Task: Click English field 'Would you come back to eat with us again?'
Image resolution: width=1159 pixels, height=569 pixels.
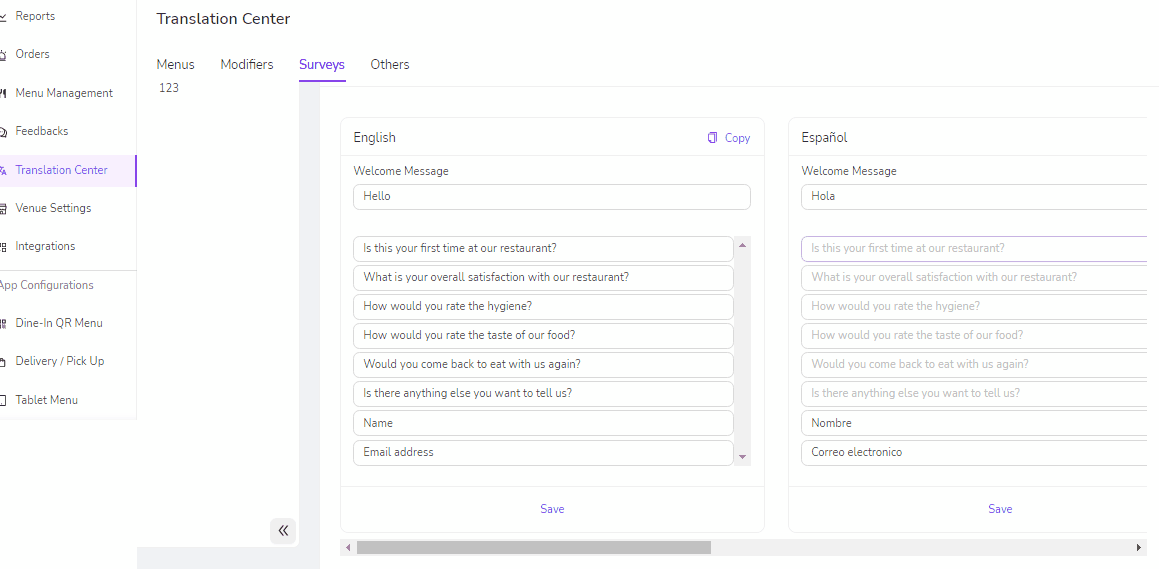Action: (543, 365)
